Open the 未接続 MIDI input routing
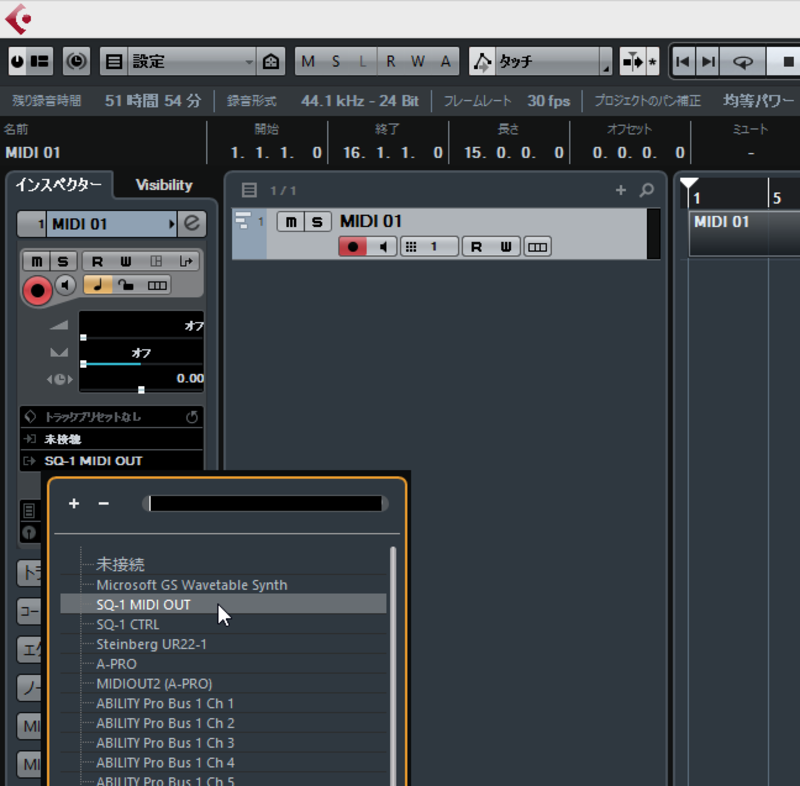The image size is (800, 786). point(111,439)
